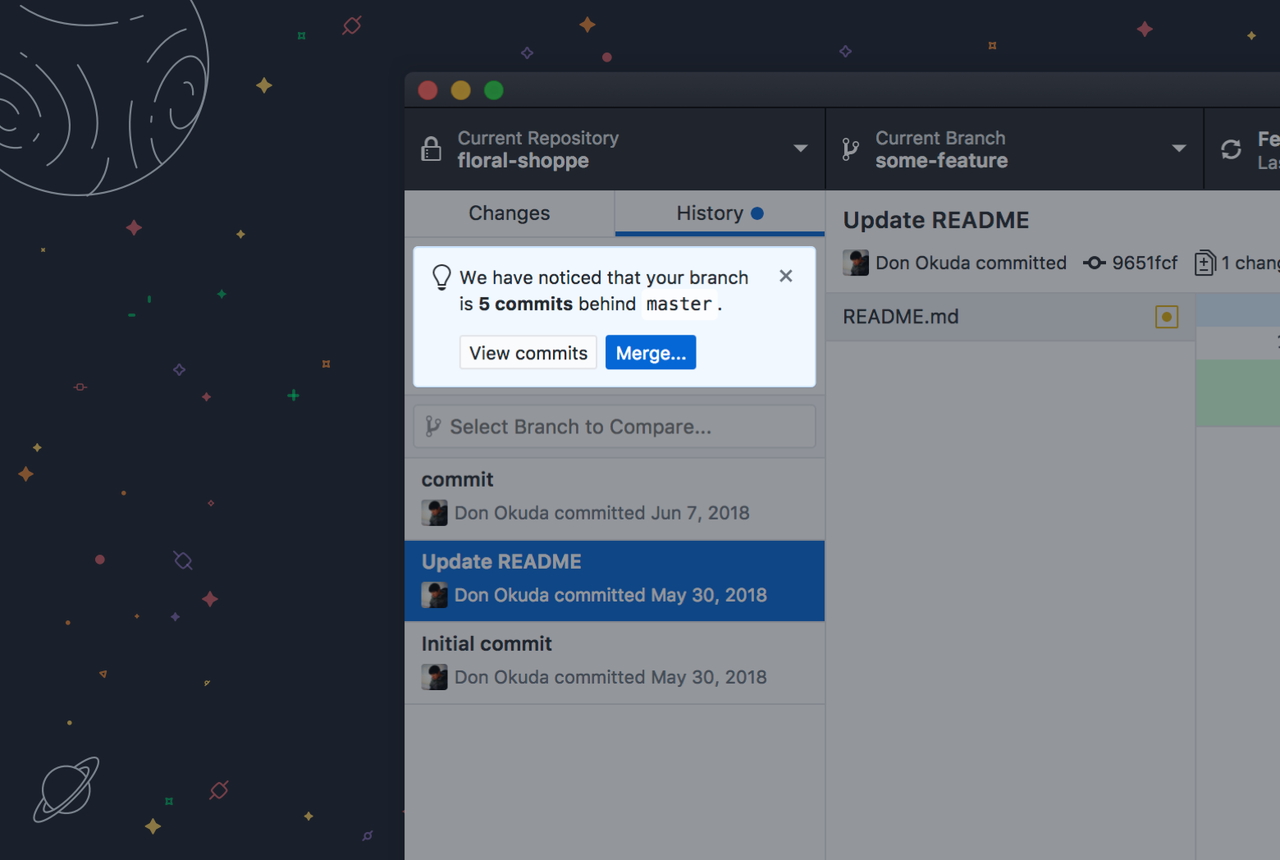Click the 'Update README' commit title heading

click(x=936, y=220)
